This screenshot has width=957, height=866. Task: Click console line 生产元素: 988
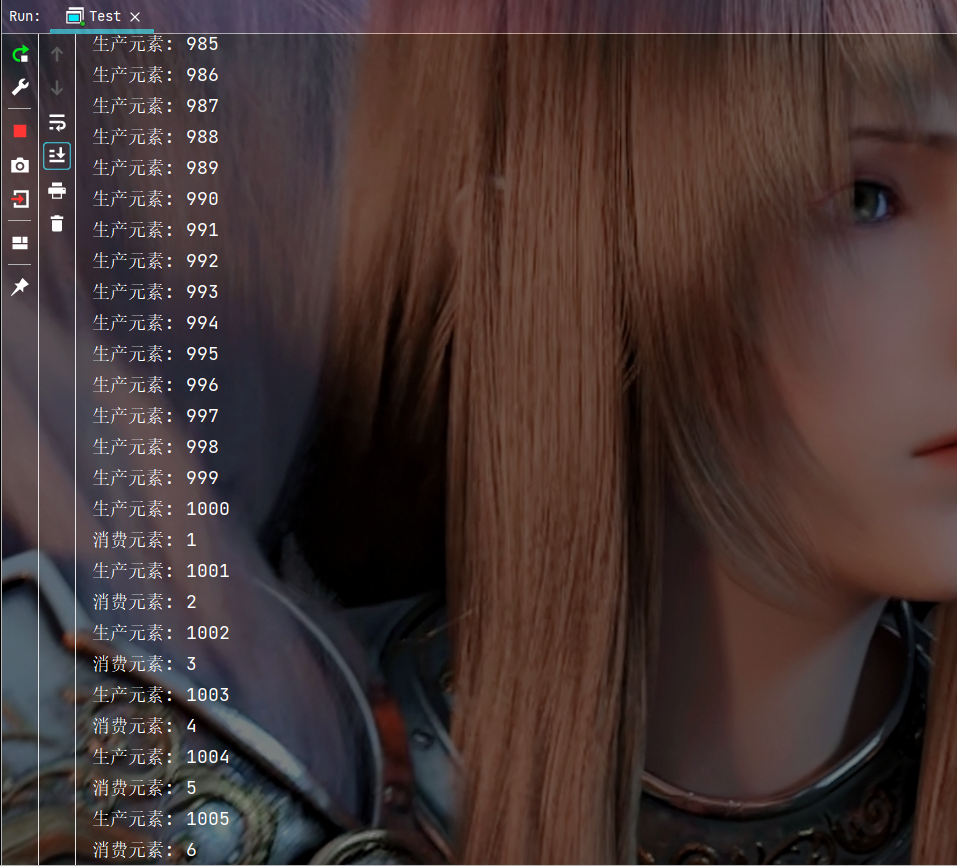(156, 137)
